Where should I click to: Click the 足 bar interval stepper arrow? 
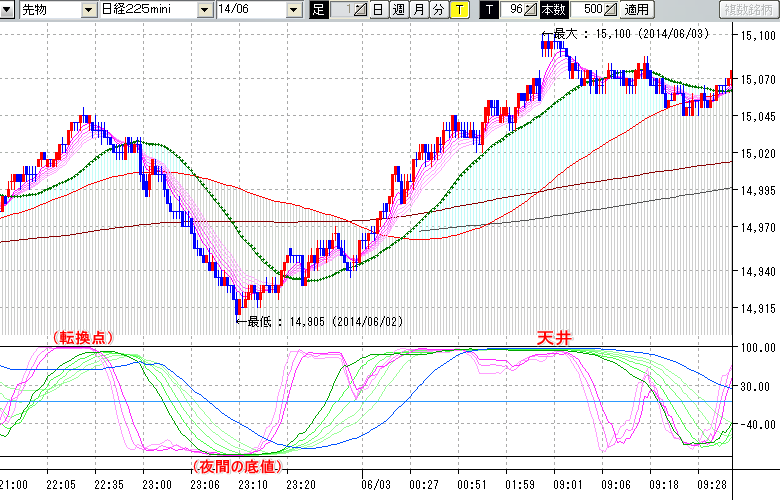coord(360,10)
